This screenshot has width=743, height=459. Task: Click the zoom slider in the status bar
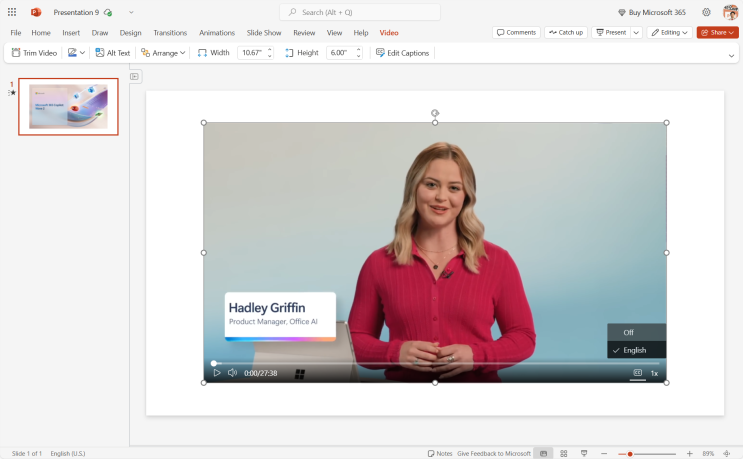[630, 453]
